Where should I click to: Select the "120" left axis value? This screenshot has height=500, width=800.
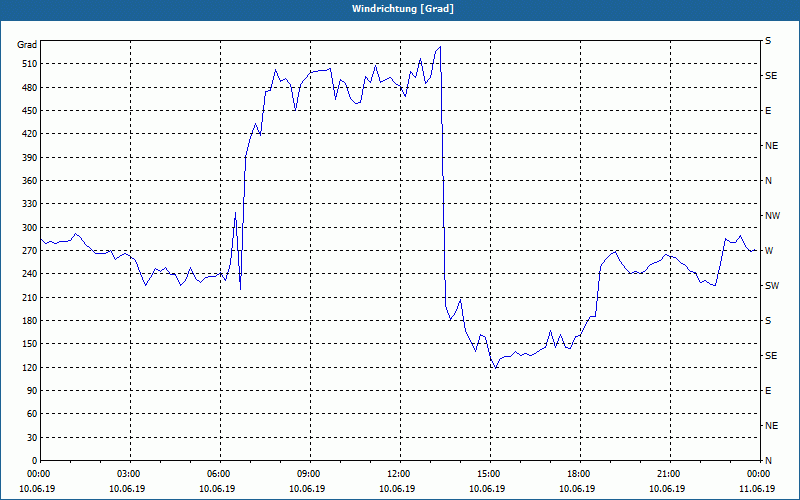[x=30, y=368]
